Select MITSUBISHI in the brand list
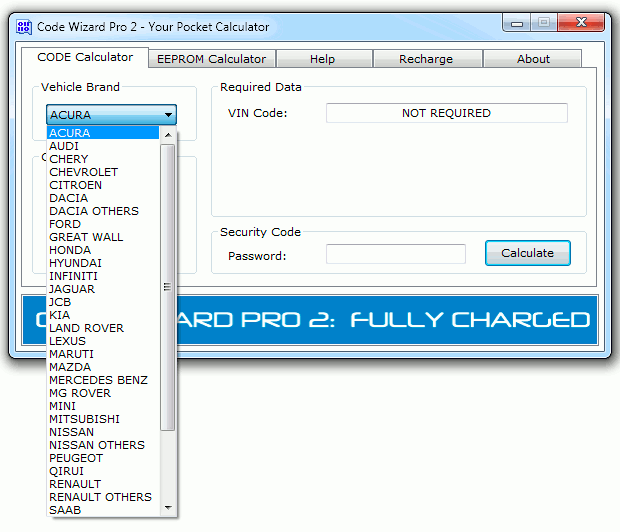This screenshot has height=532, width=620. [x=103, y=419]
